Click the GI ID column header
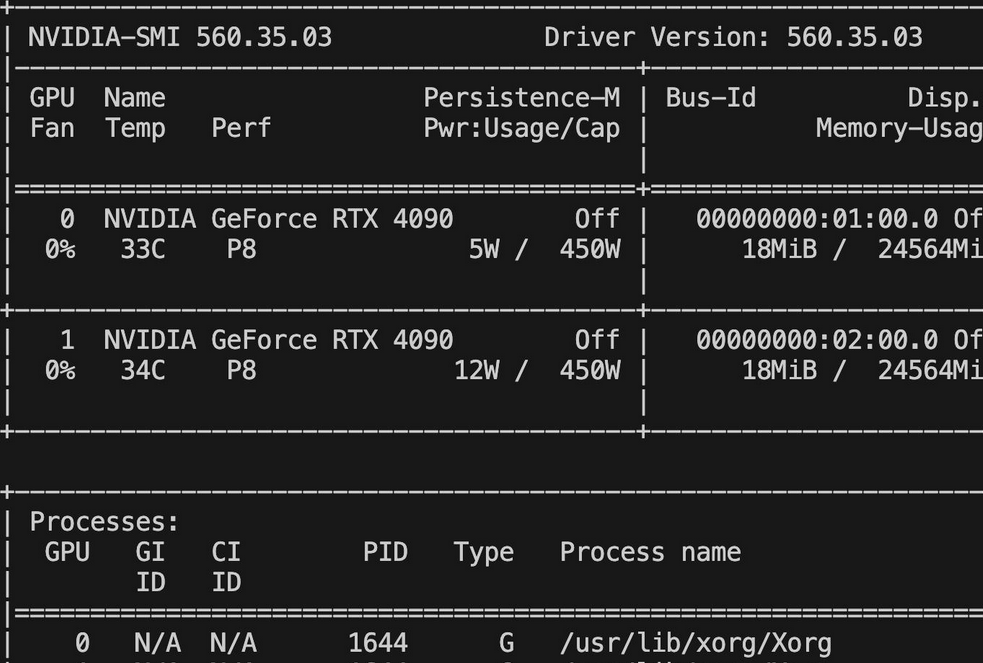Image resolution: width=983 pixels, height=663 pixels. point(150,567)
